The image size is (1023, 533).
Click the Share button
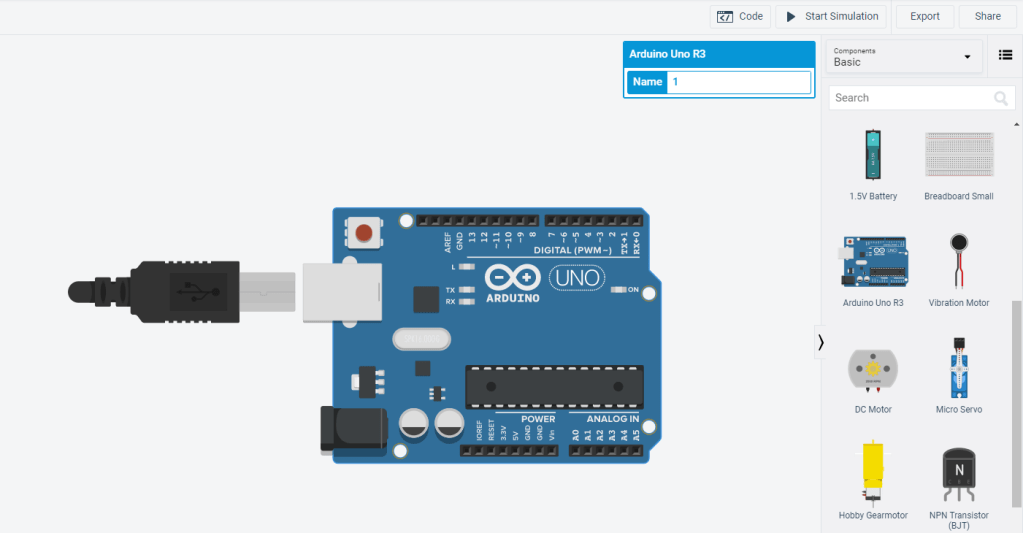(x=987, y=17)
